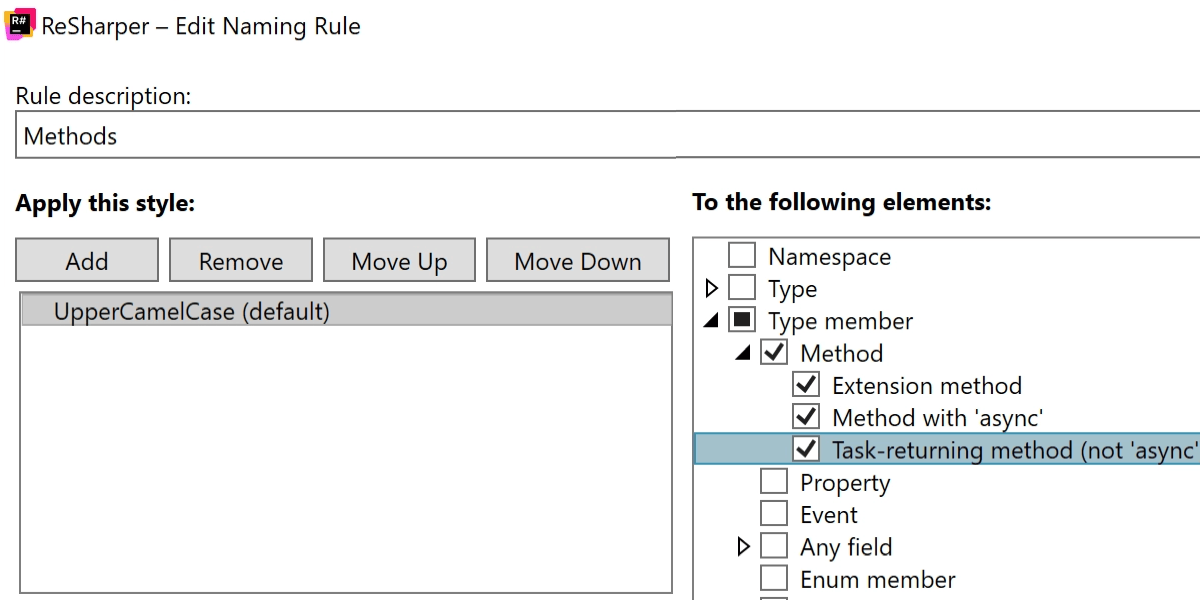1200x600 pixels.
Task: Expand the Any field tree node
Action: coord(743,547)
